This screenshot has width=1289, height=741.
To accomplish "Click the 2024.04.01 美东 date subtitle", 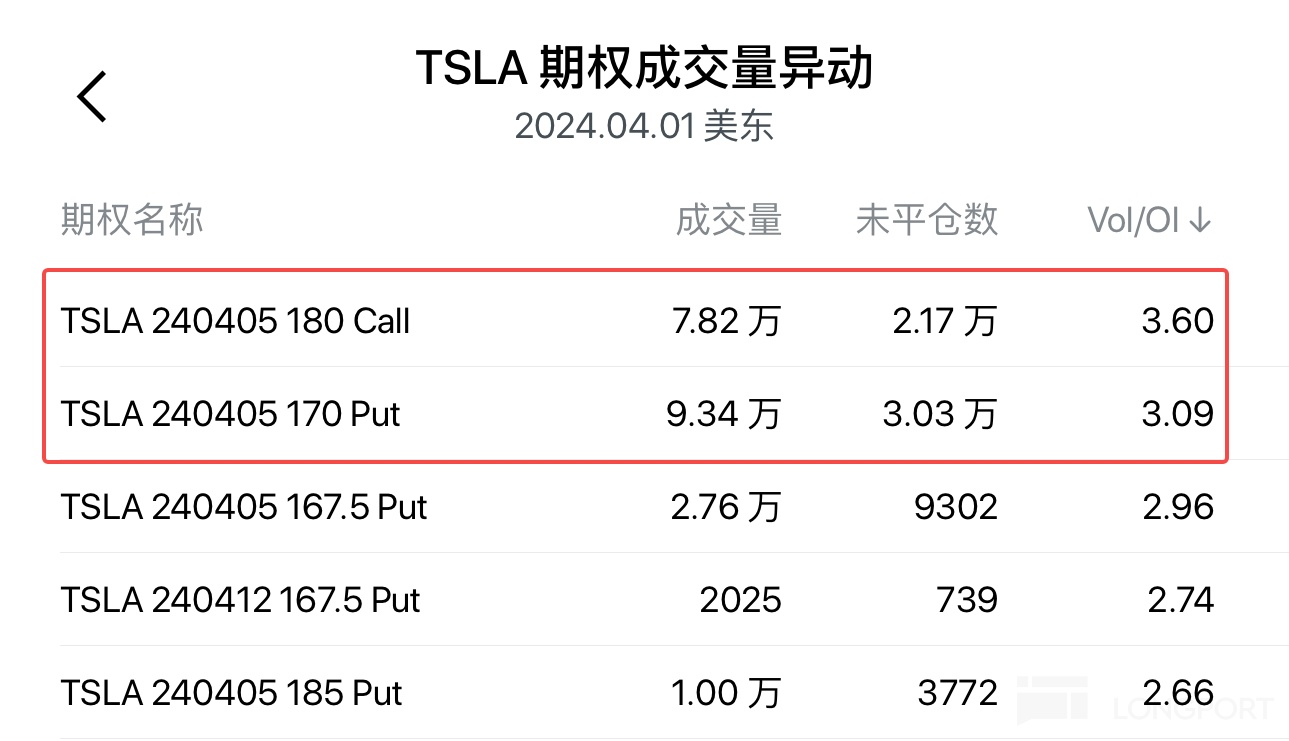I will pyautogui.click(x=644, y=127).
